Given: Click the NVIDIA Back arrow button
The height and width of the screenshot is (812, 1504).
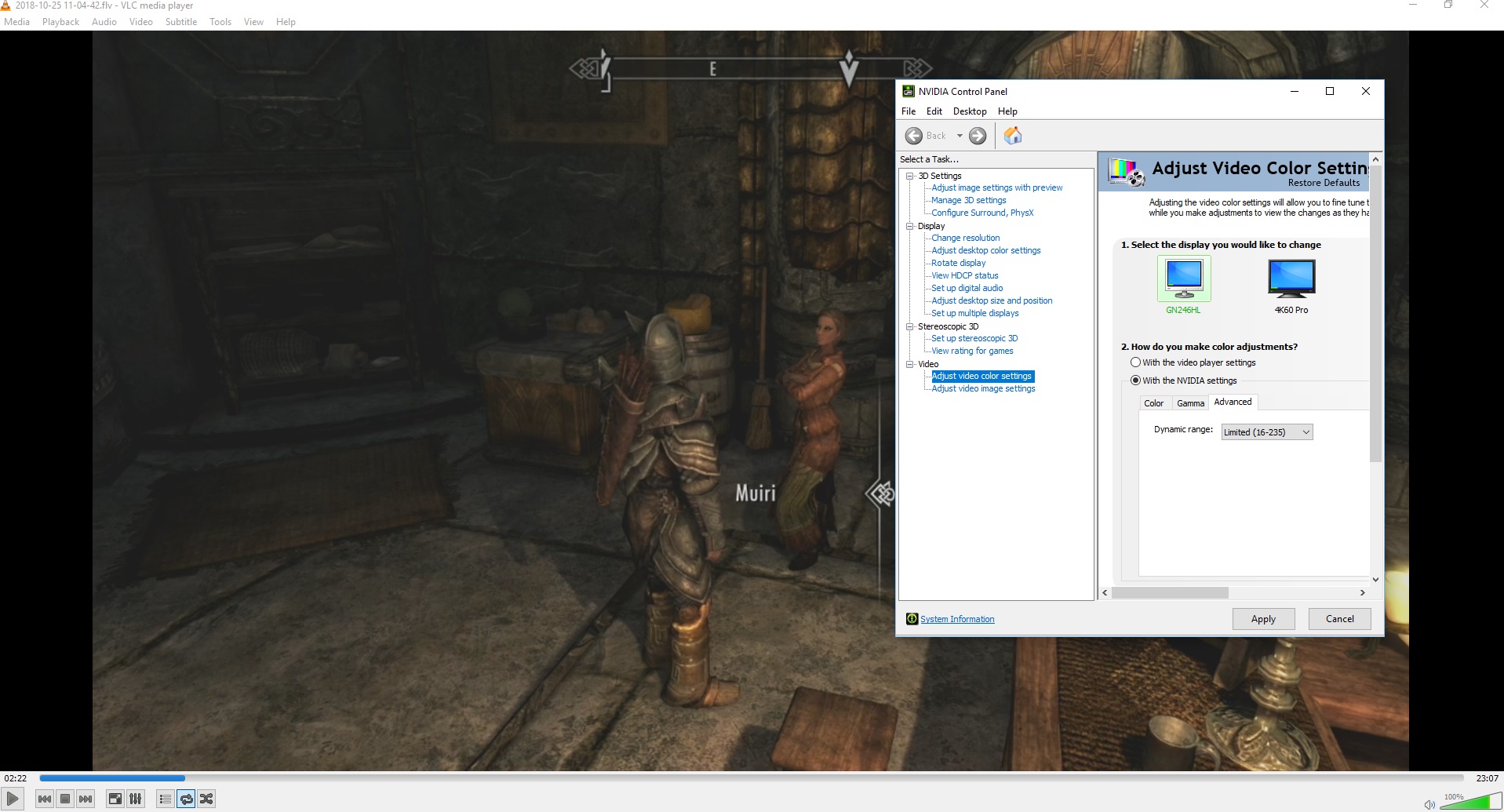Looking at the screenshot, I should coord(914,136).
